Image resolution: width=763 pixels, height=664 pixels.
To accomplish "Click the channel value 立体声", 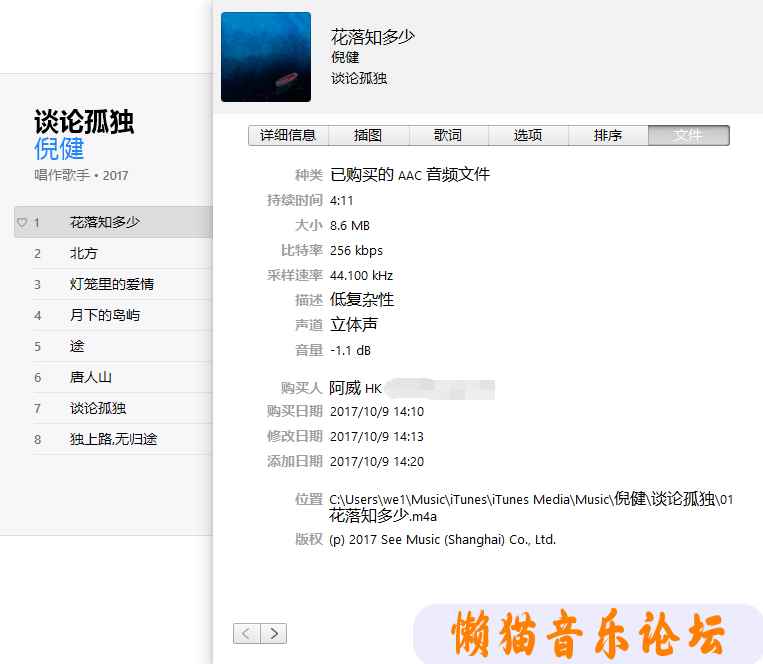I will [x=354, y=324].
